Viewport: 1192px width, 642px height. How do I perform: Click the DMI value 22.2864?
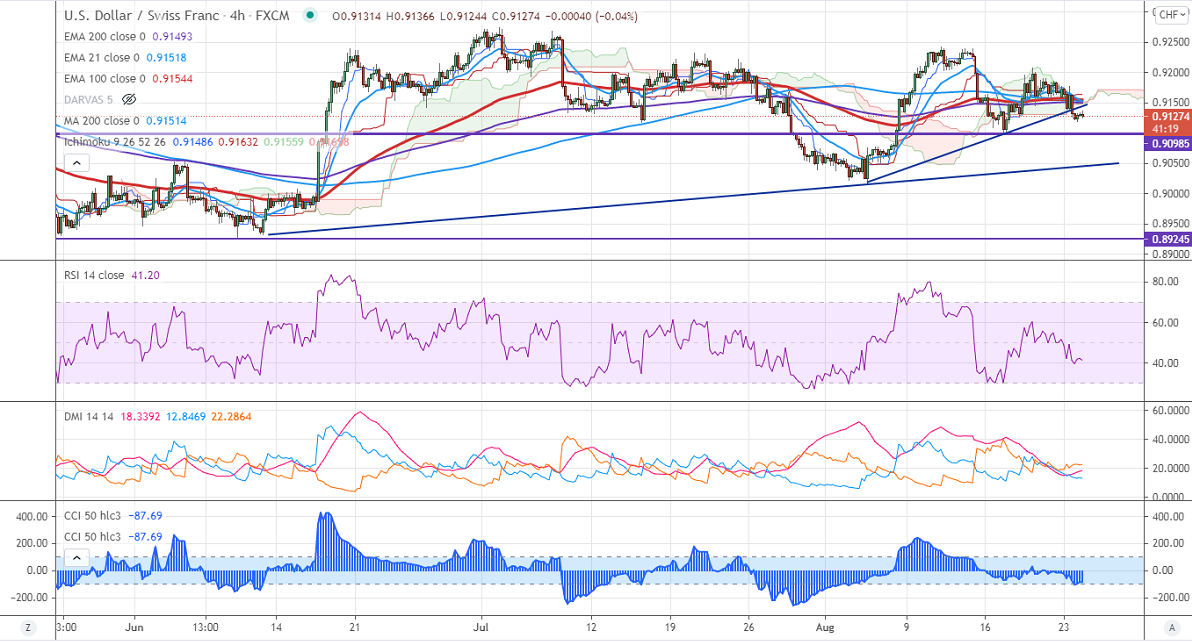(x=232, y=416)
